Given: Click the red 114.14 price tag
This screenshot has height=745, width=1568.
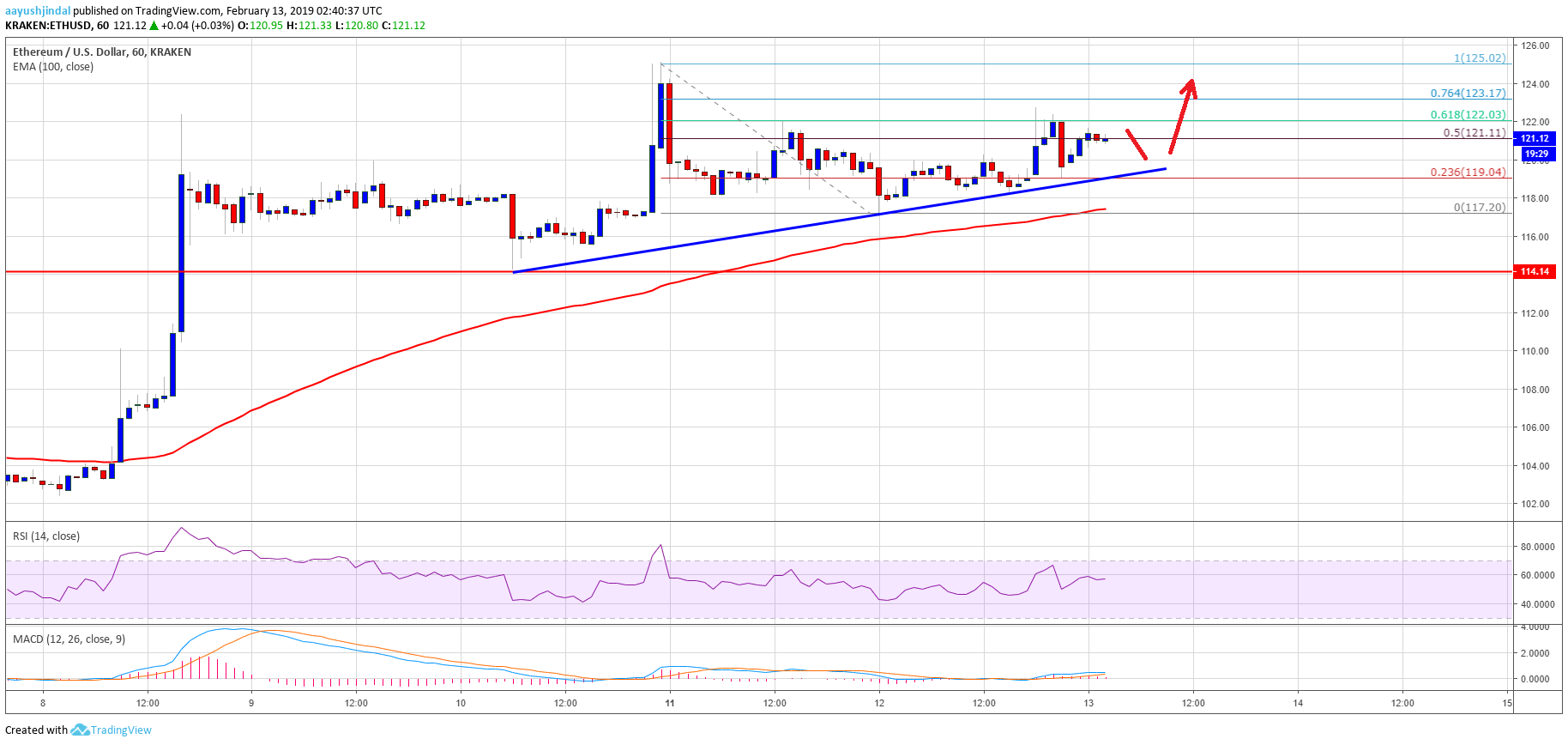Looking at the screenshot, I should (1535, 271).
